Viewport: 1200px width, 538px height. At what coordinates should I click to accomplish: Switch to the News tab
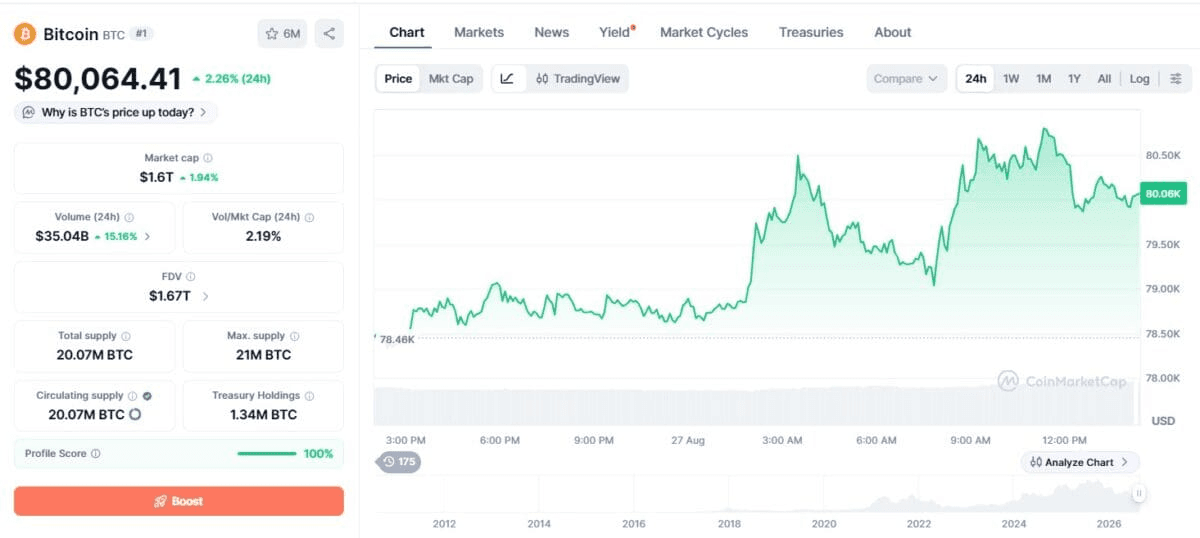tap(552, 32)
